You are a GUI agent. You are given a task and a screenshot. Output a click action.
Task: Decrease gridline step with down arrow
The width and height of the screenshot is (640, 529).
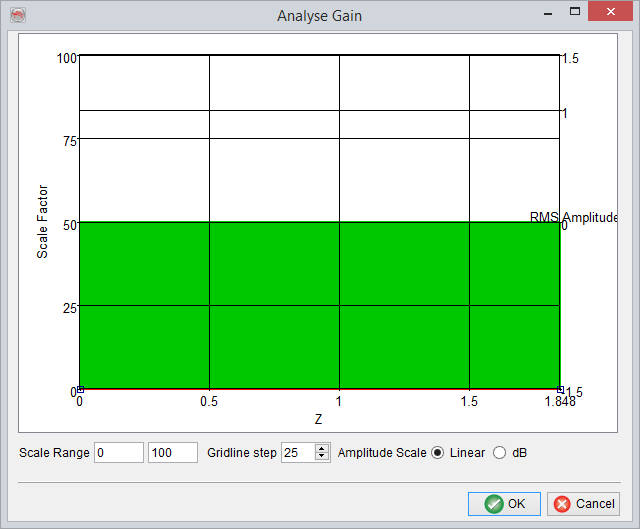pos(322,457)
